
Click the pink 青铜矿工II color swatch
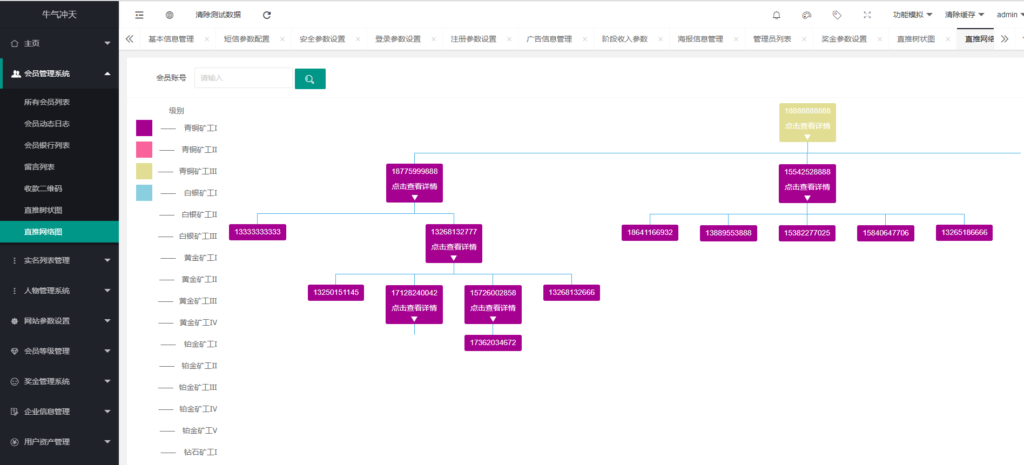click(144, 149)
